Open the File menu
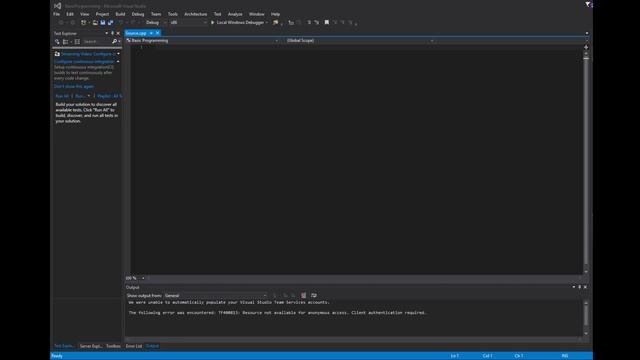The image size is (640, 360). (x=56, y=14)
